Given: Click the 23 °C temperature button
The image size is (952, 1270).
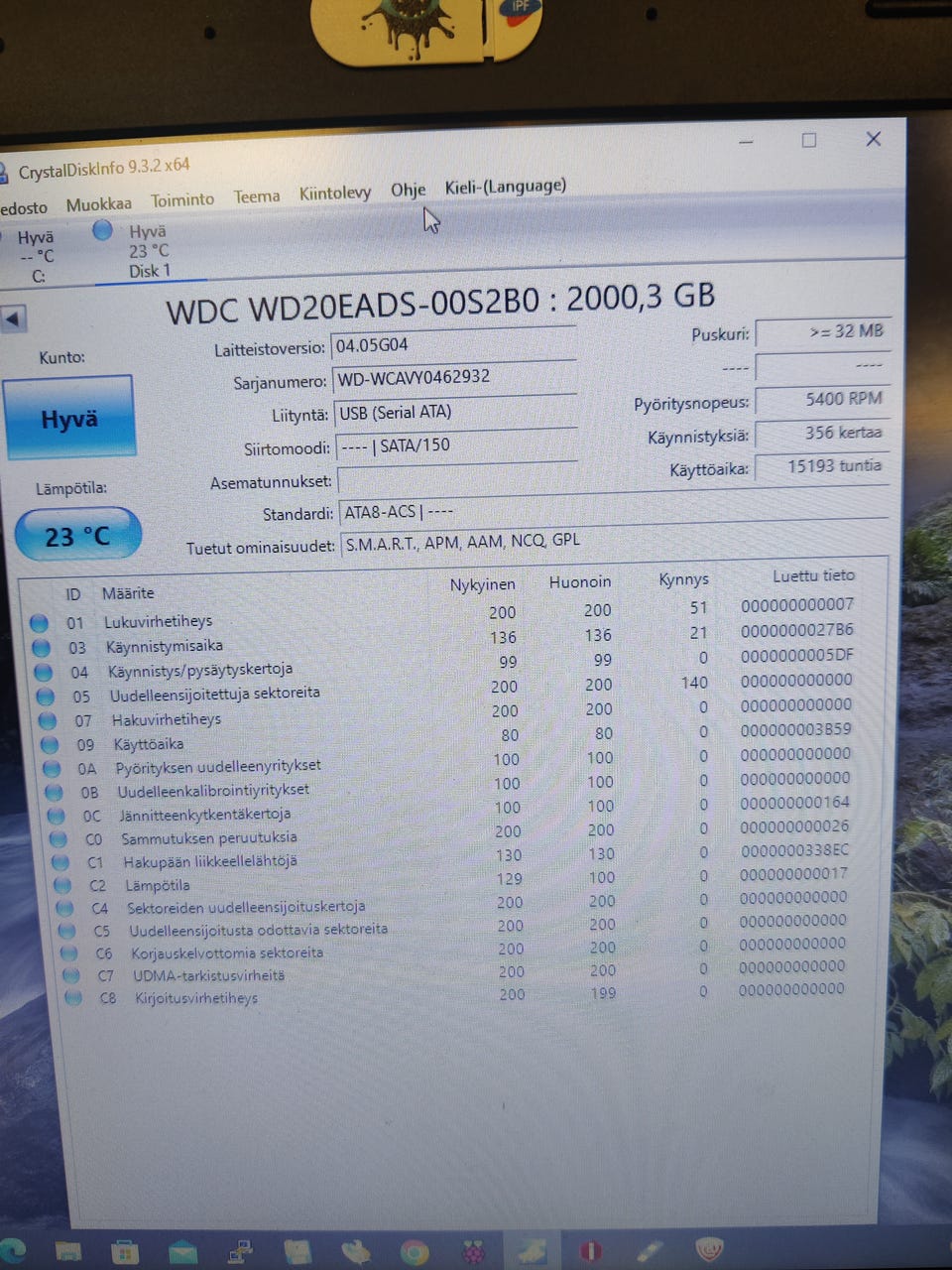Looking at the screenshot, I should [77, 536].
